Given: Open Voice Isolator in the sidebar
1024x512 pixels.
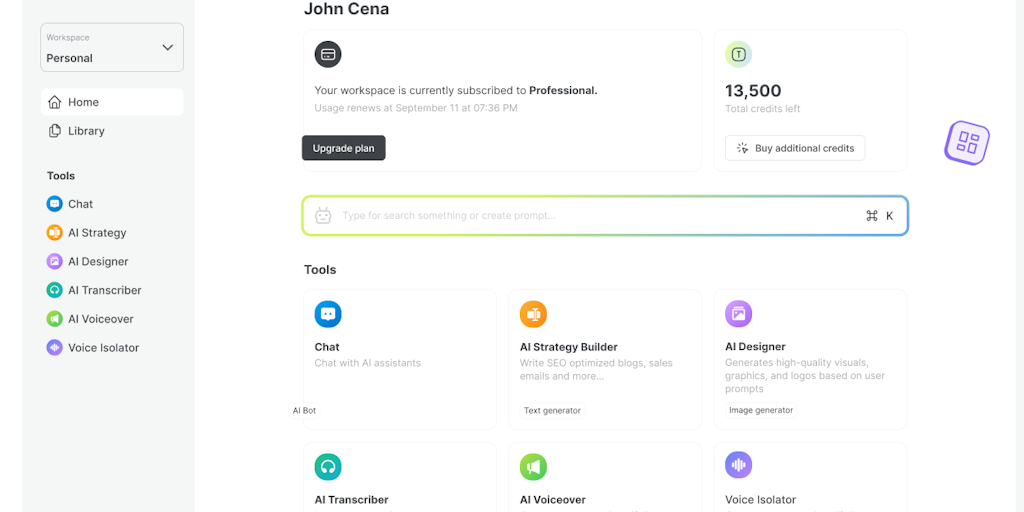Looking at the screenshot, I should [x=93, y=347].
